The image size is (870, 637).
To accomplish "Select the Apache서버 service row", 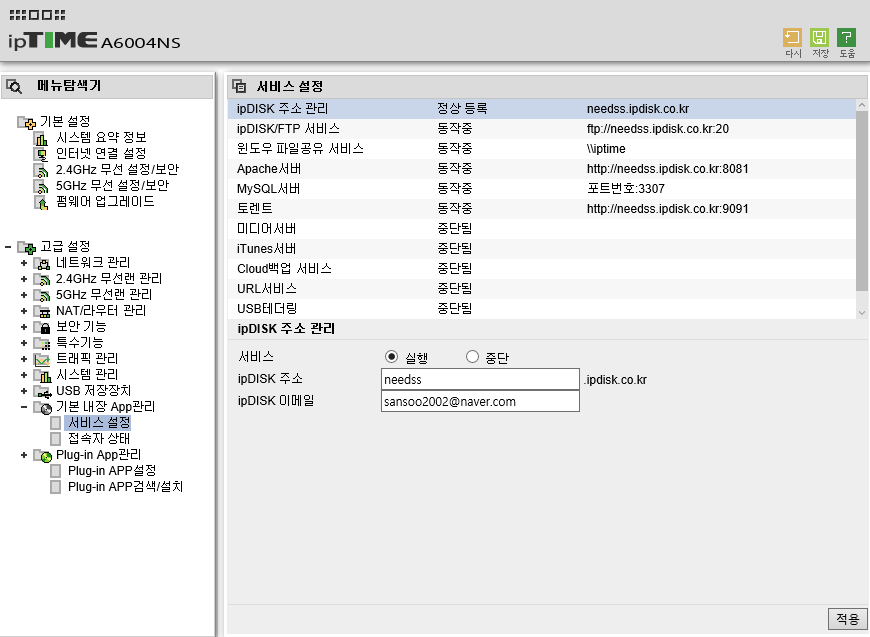I will click(x=542, y=169).
